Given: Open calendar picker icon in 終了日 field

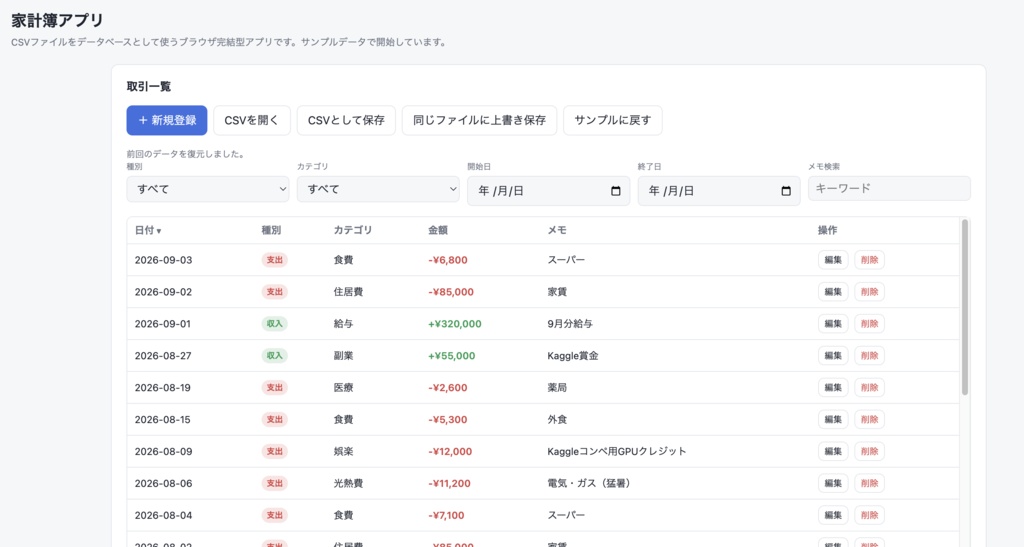Looking at the screenshot, I should (786, 191).
